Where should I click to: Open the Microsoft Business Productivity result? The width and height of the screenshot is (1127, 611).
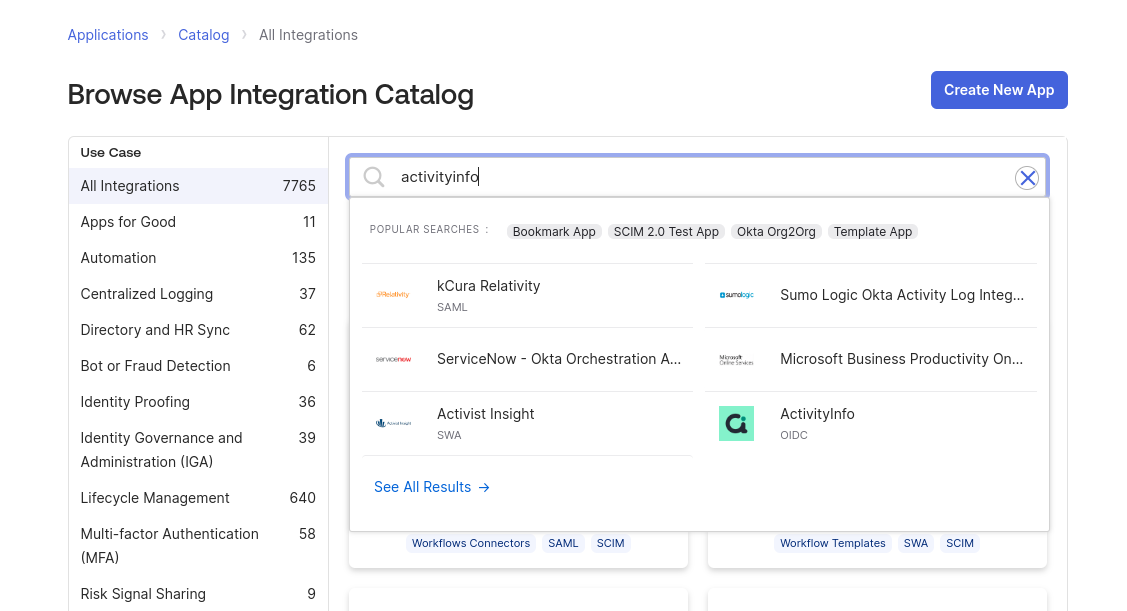(871, 359)
